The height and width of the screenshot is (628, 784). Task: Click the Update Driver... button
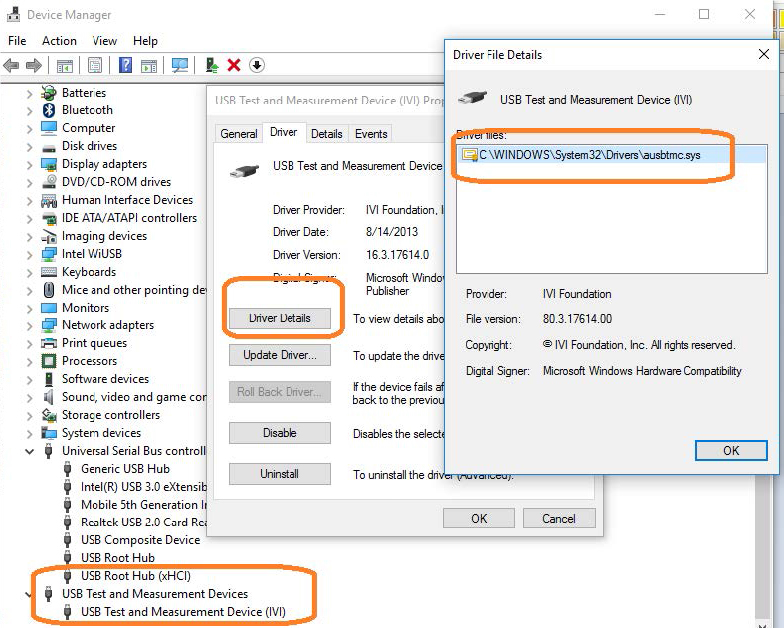(x=280, y=356)
